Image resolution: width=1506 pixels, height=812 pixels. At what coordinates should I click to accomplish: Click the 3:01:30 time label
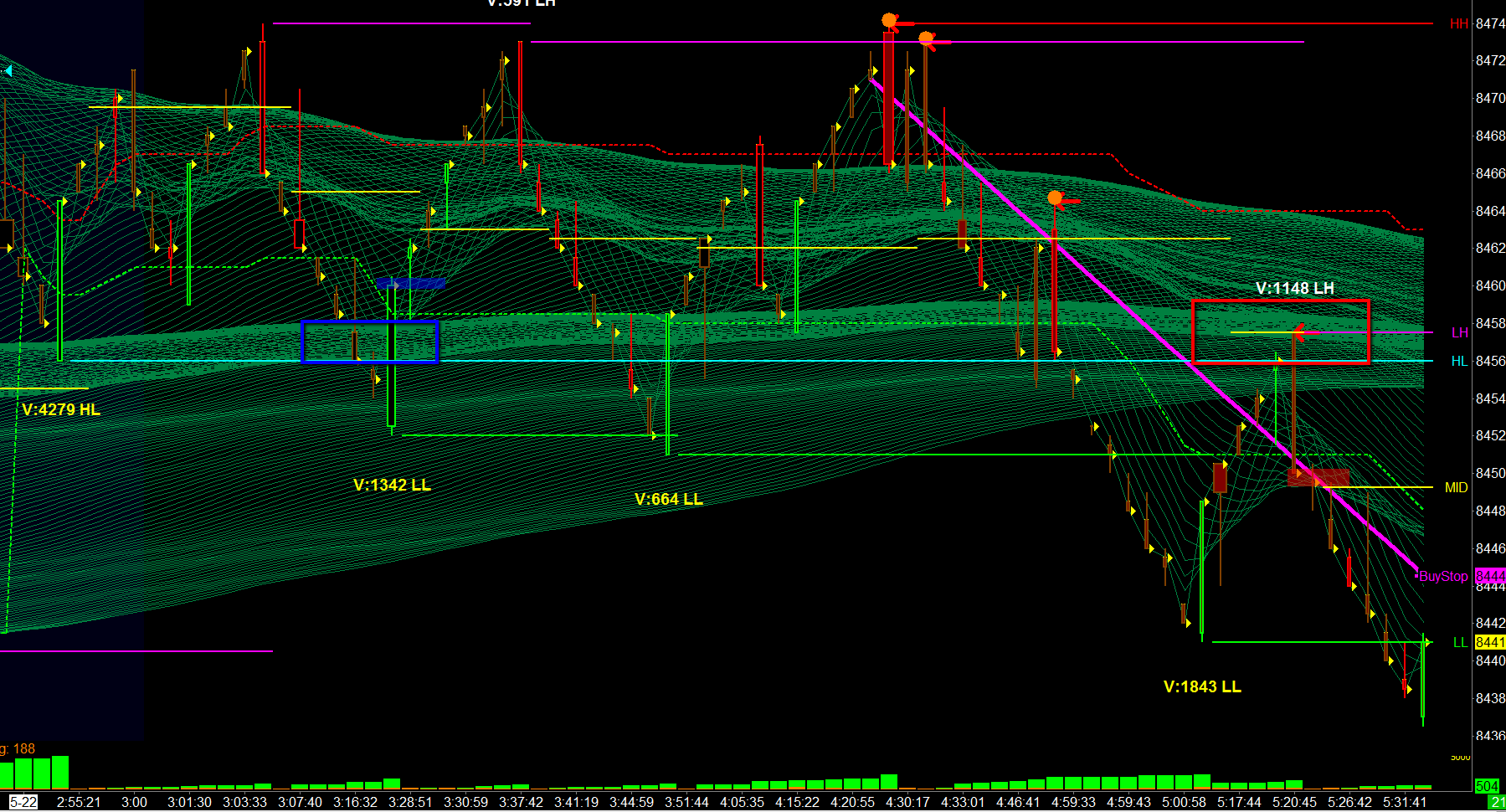[x=189, y=802]
